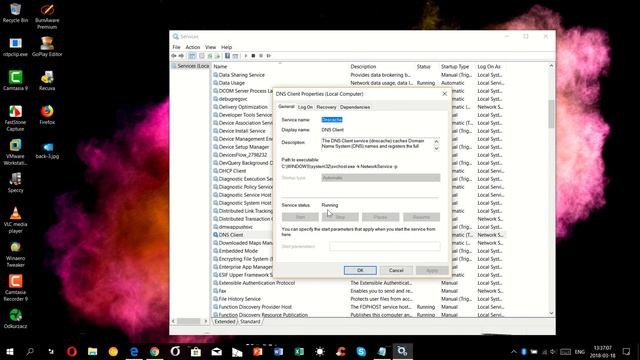640x360 pixels.
Task: Click the Services list vertical scrollbar thumb
Action: click(x=551, y=113)
